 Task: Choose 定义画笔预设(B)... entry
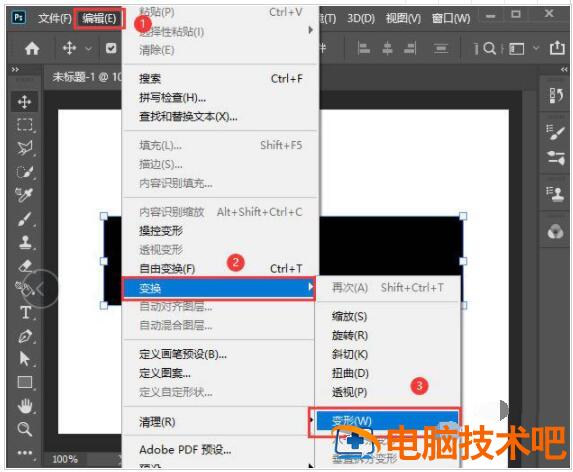[x=219, y=354]
